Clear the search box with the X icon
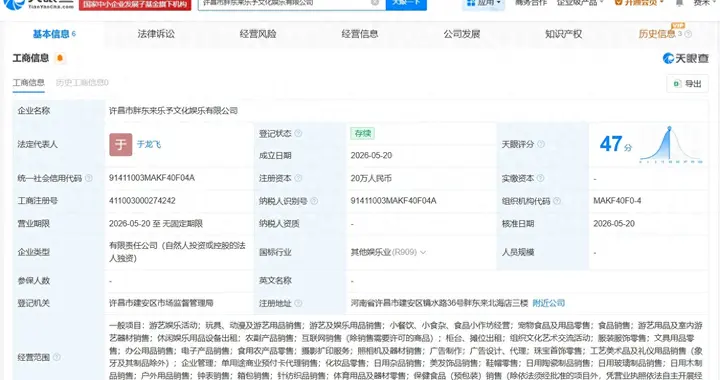 [x=375, y=3]
